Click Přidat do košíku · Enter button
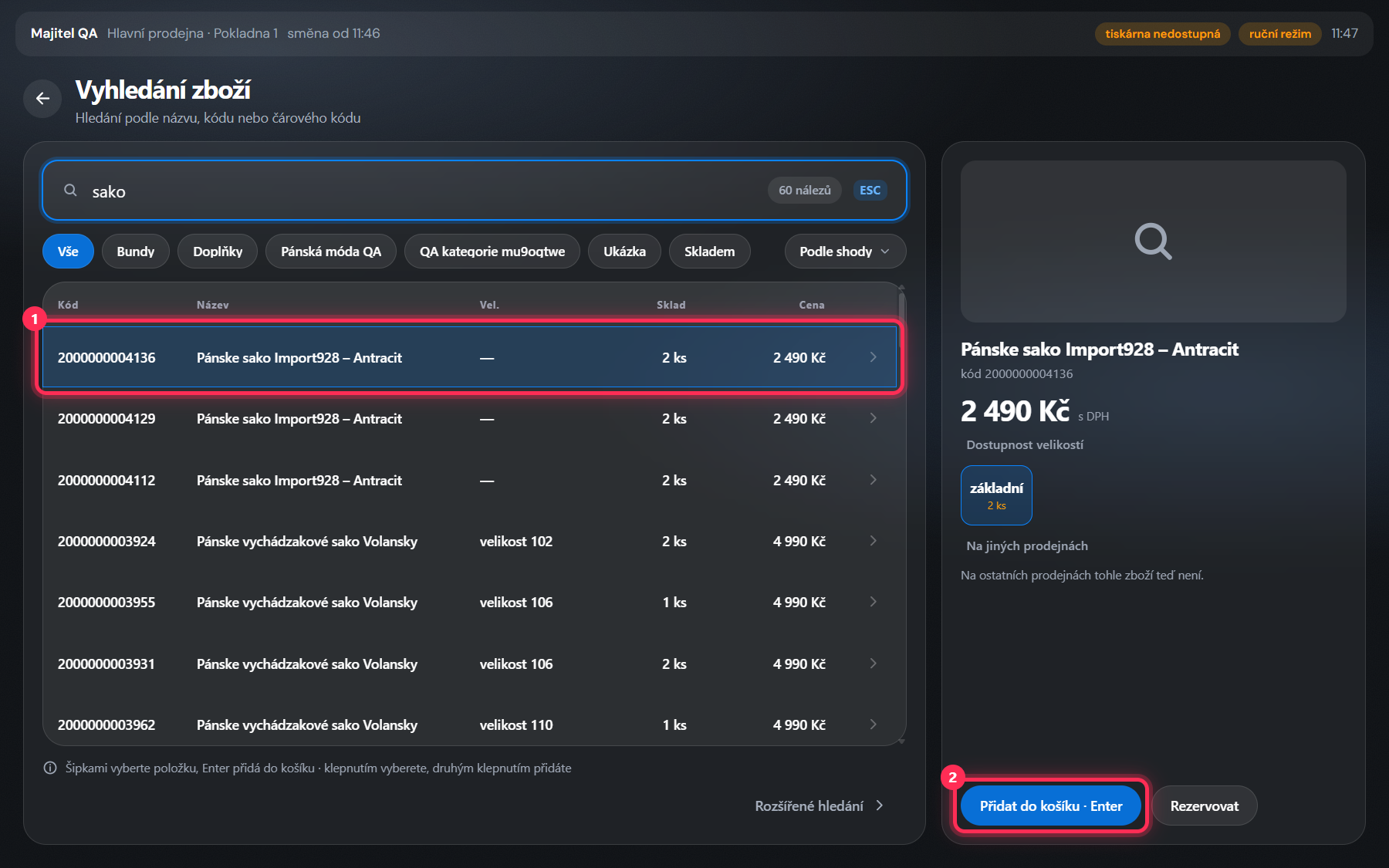The width and height of the screenshot is (1389, 868). pyautogui.click(x=1051, y=806)
